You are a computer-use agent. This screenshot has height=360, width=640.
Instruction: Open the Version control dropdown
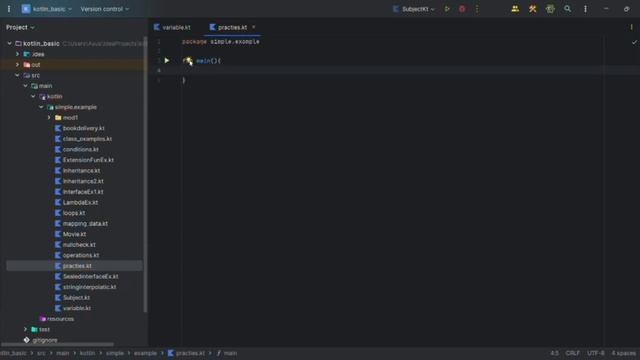click(104, 9)
